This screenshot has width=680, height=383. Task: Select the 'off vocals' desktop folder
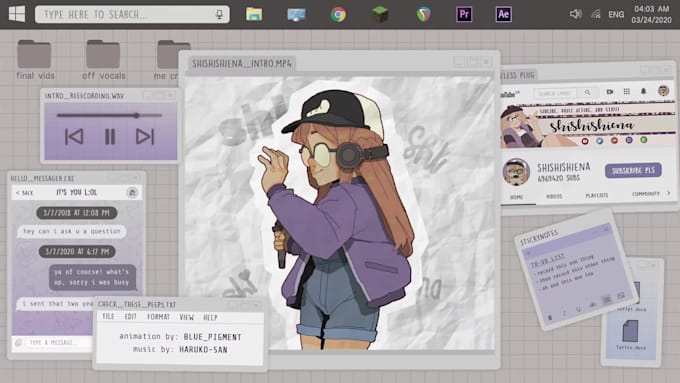point(103,59)
